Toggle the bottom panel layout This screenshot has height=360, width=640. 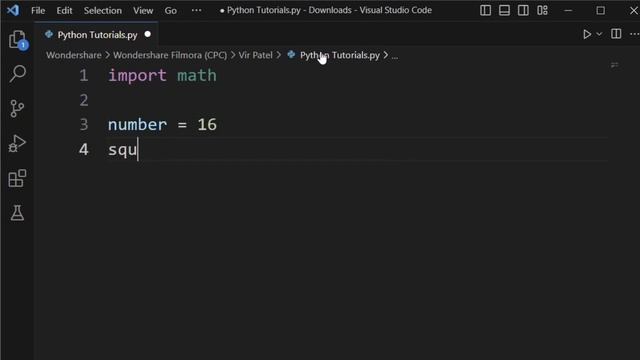pyautogui.click(x=504, y=10)
